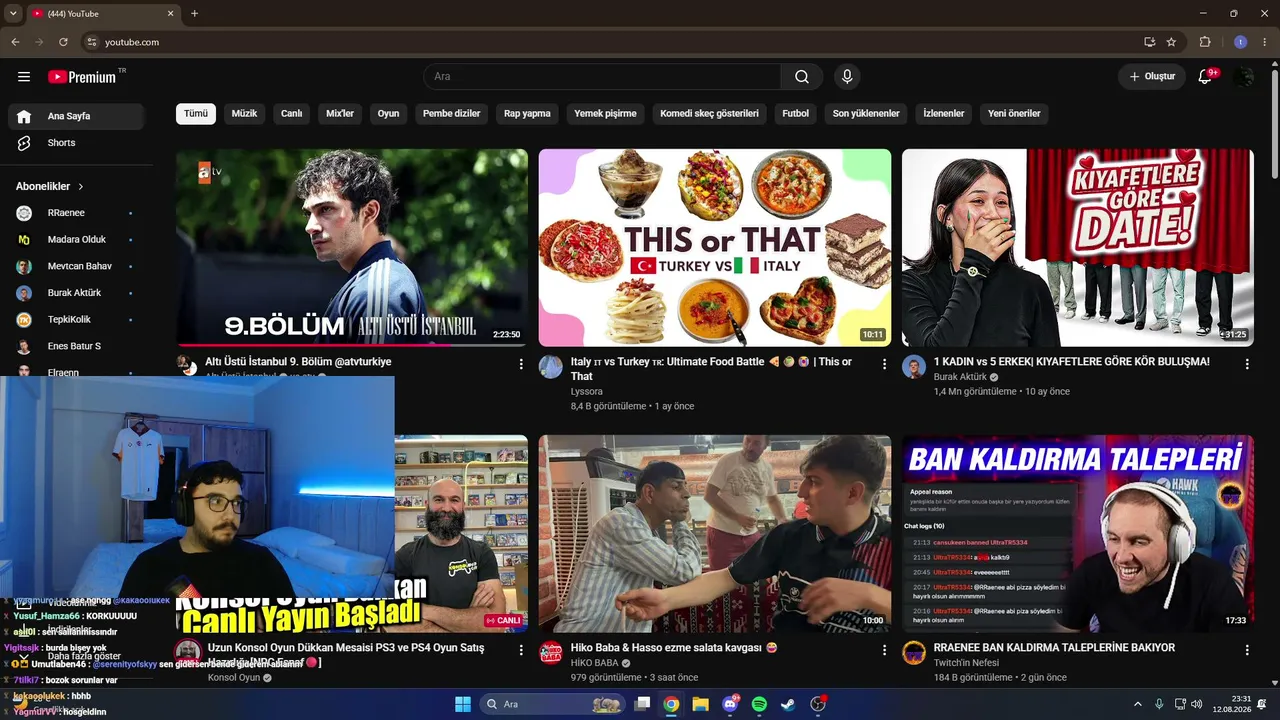1280x720 pixels.
Task: Click the Oluştur create button
Action: pos(1152,77)
